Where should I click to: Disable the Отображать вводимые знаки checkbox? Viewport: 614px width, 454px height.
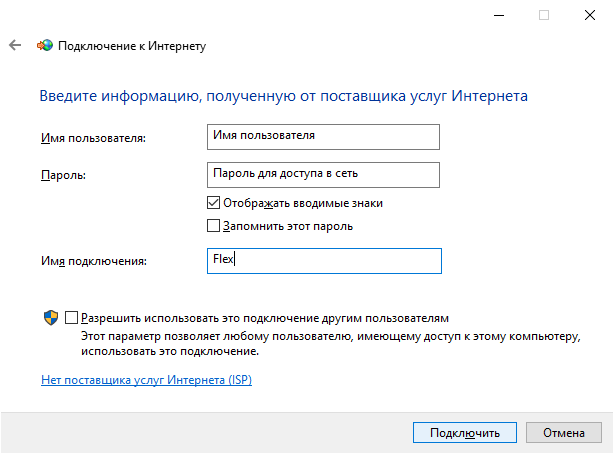pyautogui.click(x=213, y=203)
